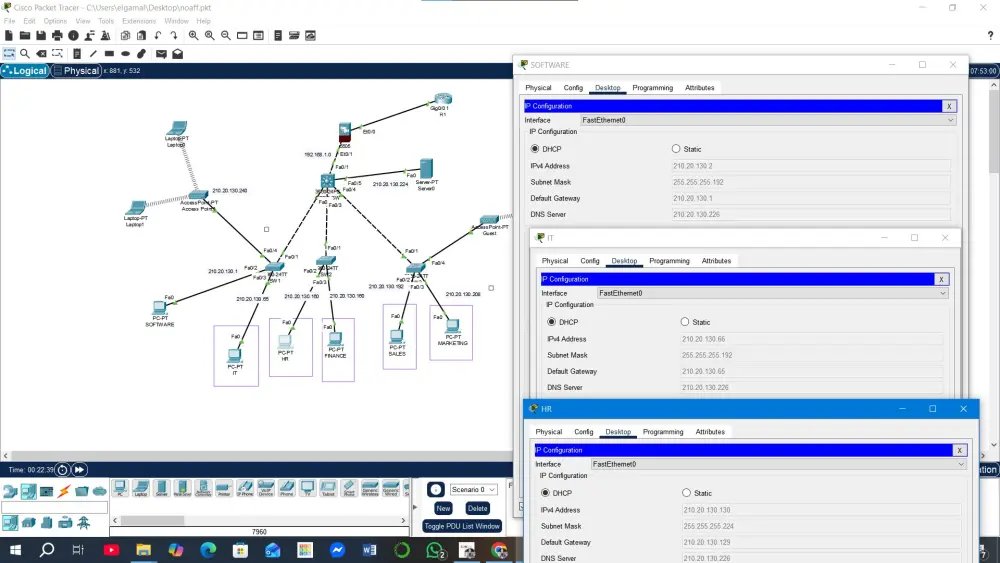This screenshot has height=563, width=1000.
Task: Add a Complex PDU with open envelope icon
Action: [x=178, y=54]
